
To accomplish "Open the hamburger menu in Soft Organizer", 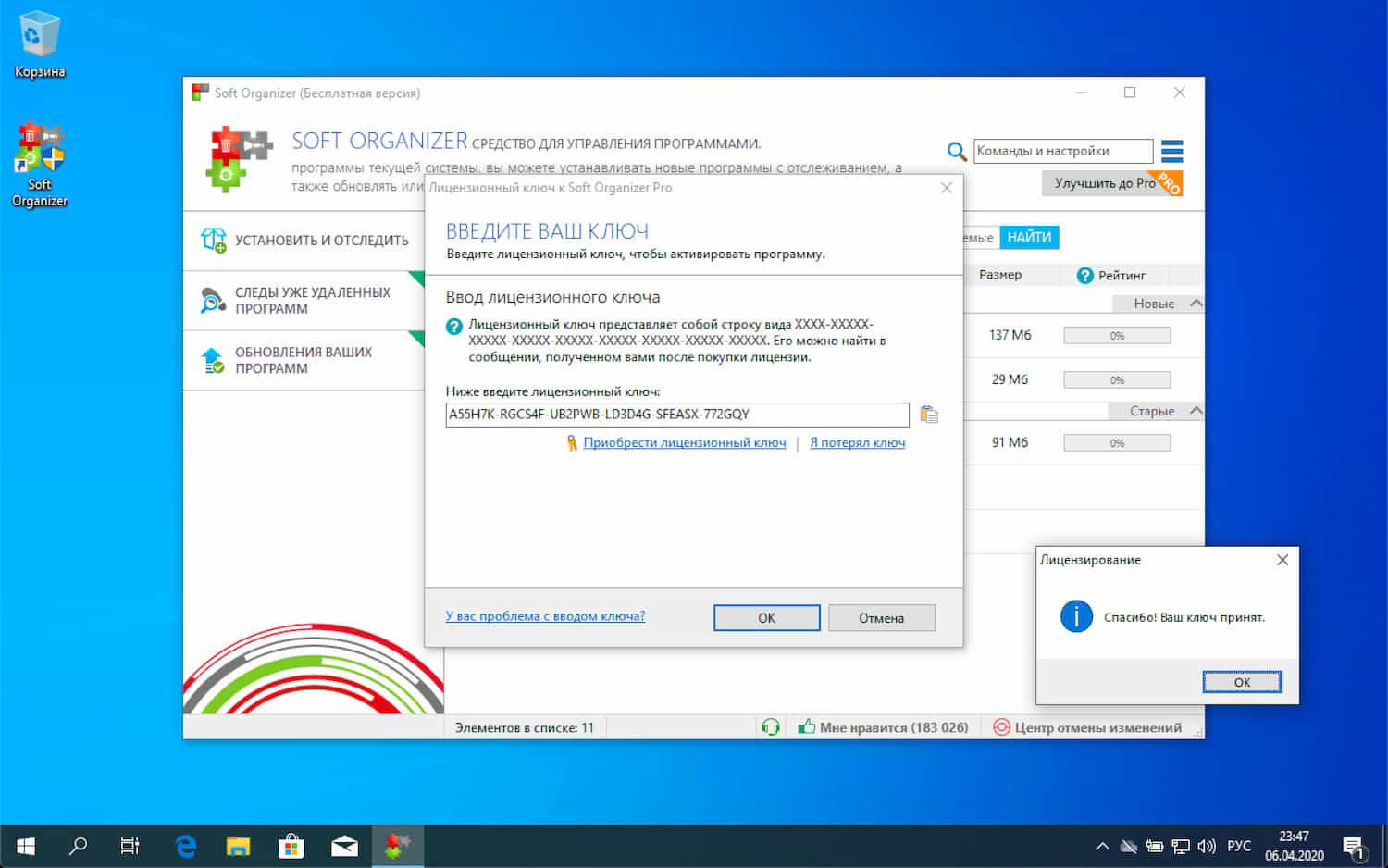I will (x=1171, y=151).
